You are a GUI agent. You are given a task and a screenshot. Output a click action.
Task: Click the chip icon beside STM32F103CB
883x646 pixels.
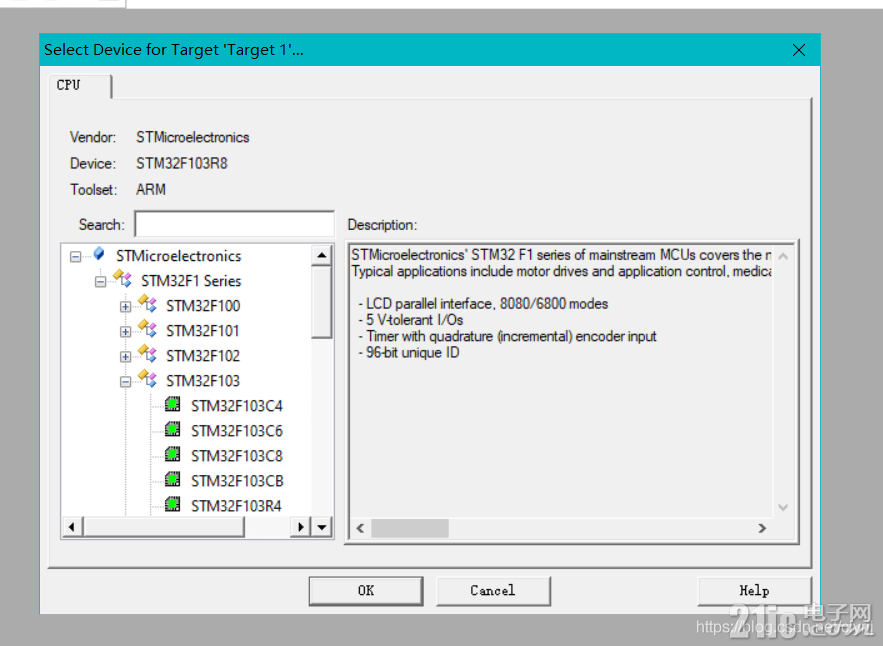click(x=173, y=479)
